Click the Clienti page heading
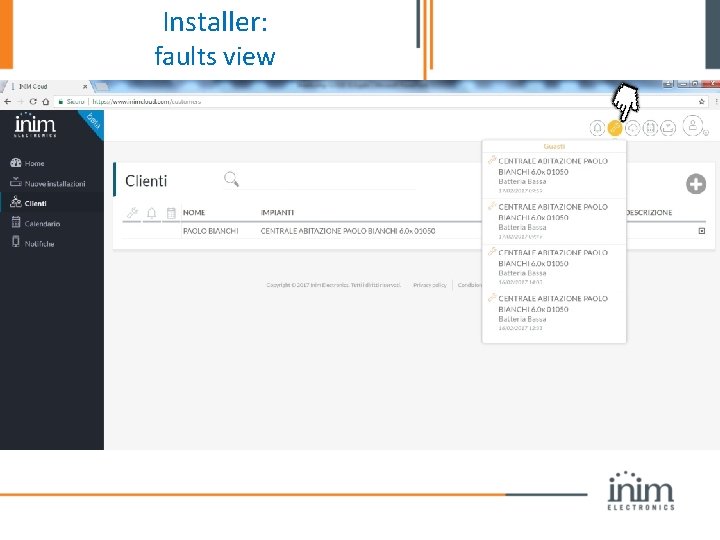The height and width of the screenshot is (540, 720). click(x=146, y=181)
